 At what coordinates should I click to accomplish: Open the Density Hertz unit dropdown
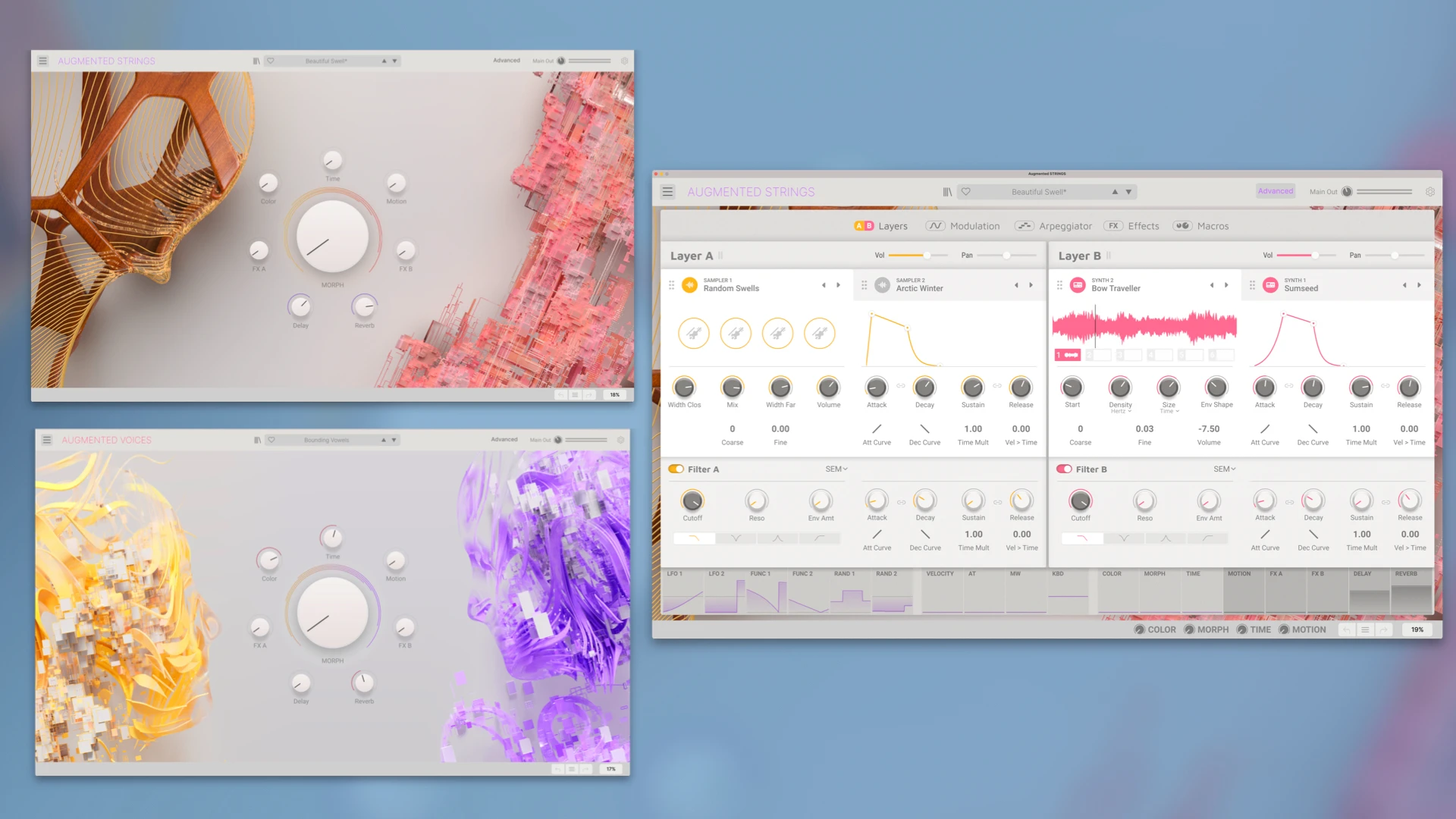(1121, 412)
